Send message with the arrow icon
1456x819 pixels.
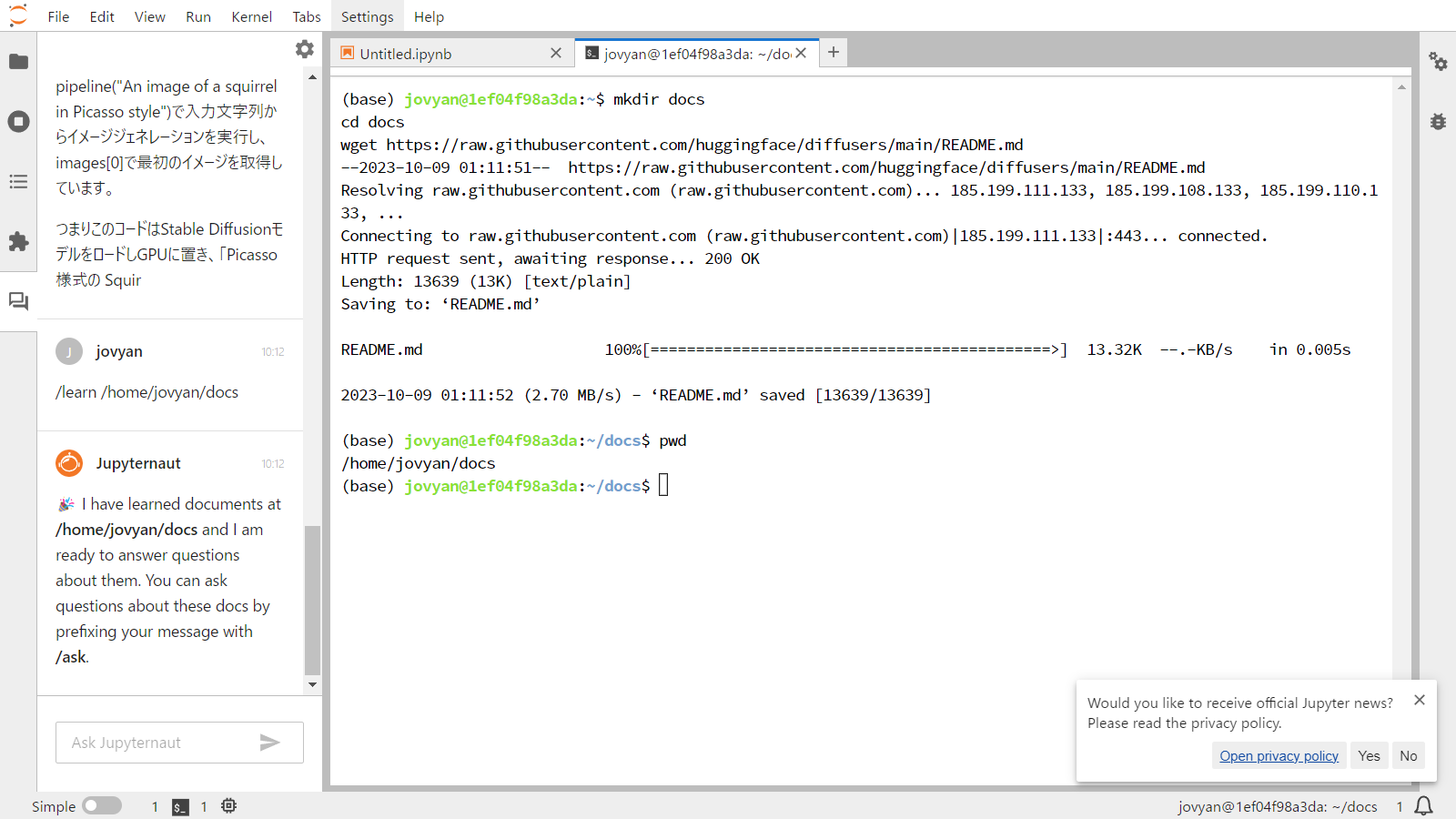click(269, 743)
